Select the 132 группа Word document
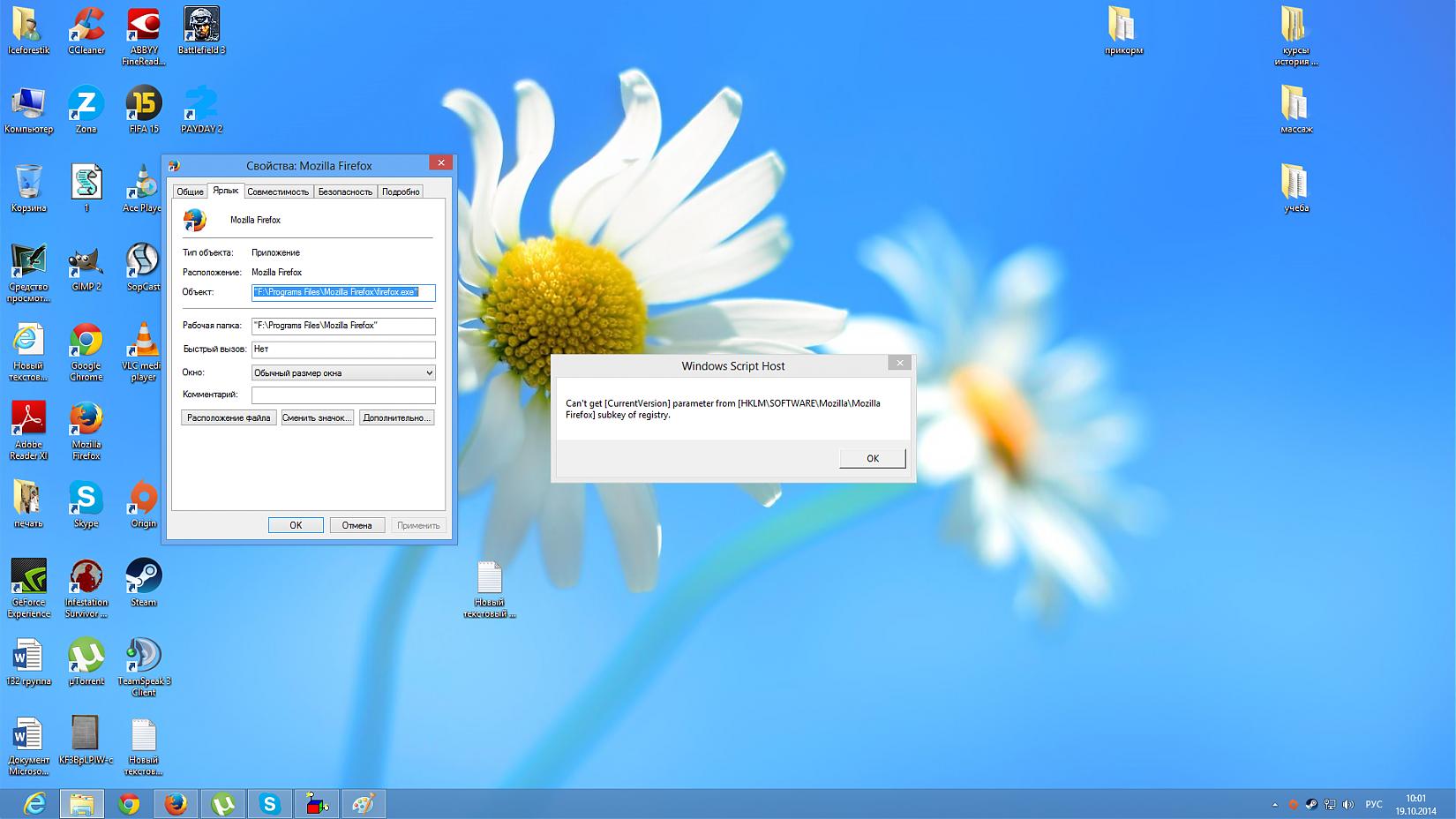Screen dimensions: 1456x819 point(28,663)
